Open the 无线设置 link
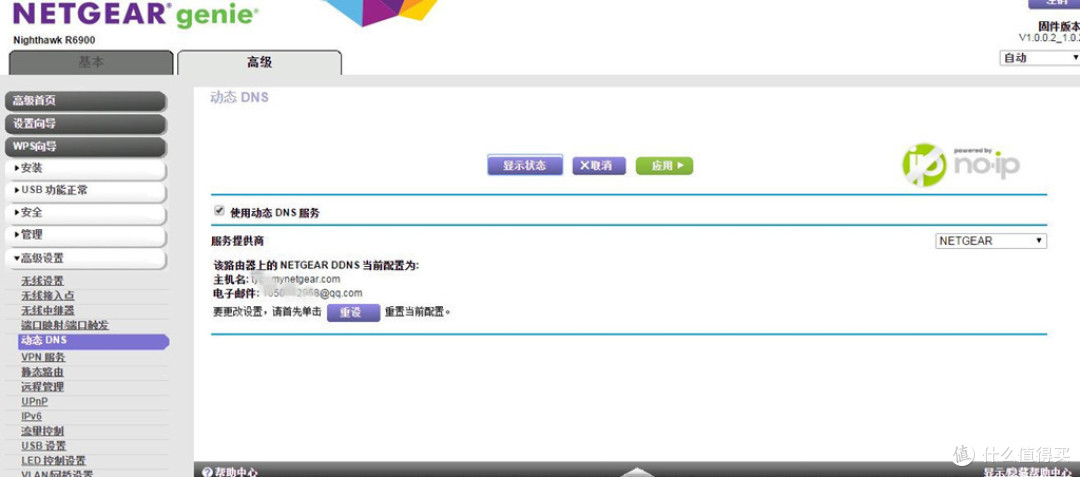1080x477 pixels. click(42, 281)
